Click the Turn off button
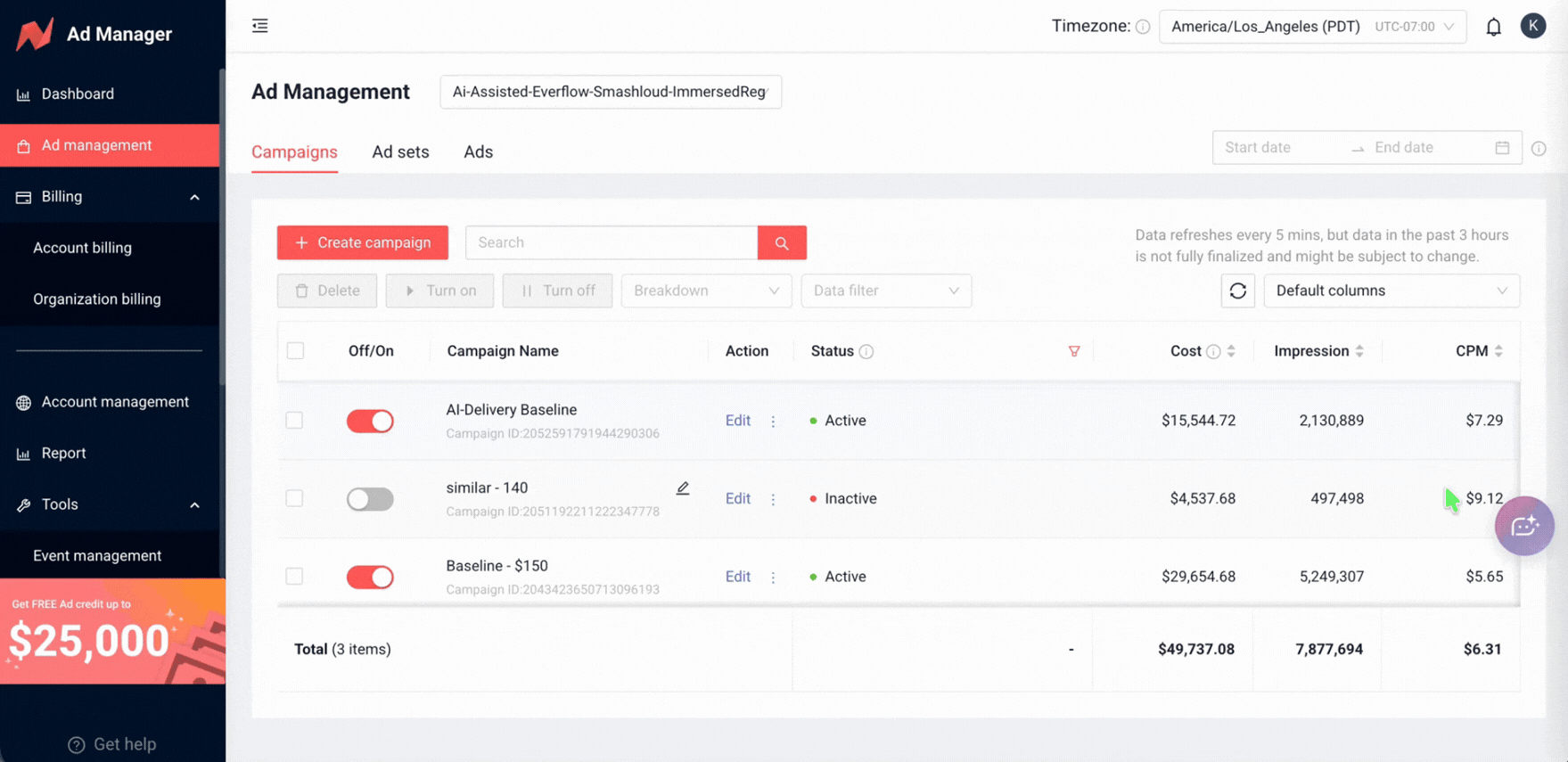 click(x=557, y=291)
